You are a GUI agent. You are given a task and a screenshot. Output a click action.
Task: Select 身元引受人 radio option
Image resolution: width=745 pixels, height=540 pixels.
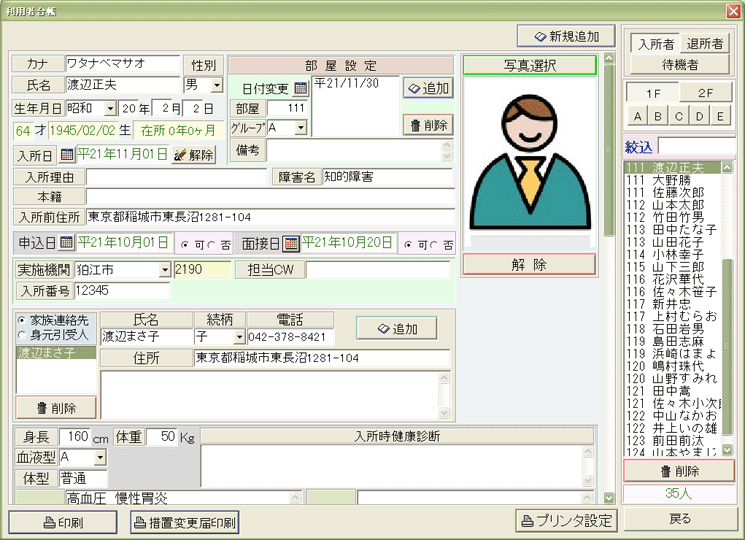(21, 335)
